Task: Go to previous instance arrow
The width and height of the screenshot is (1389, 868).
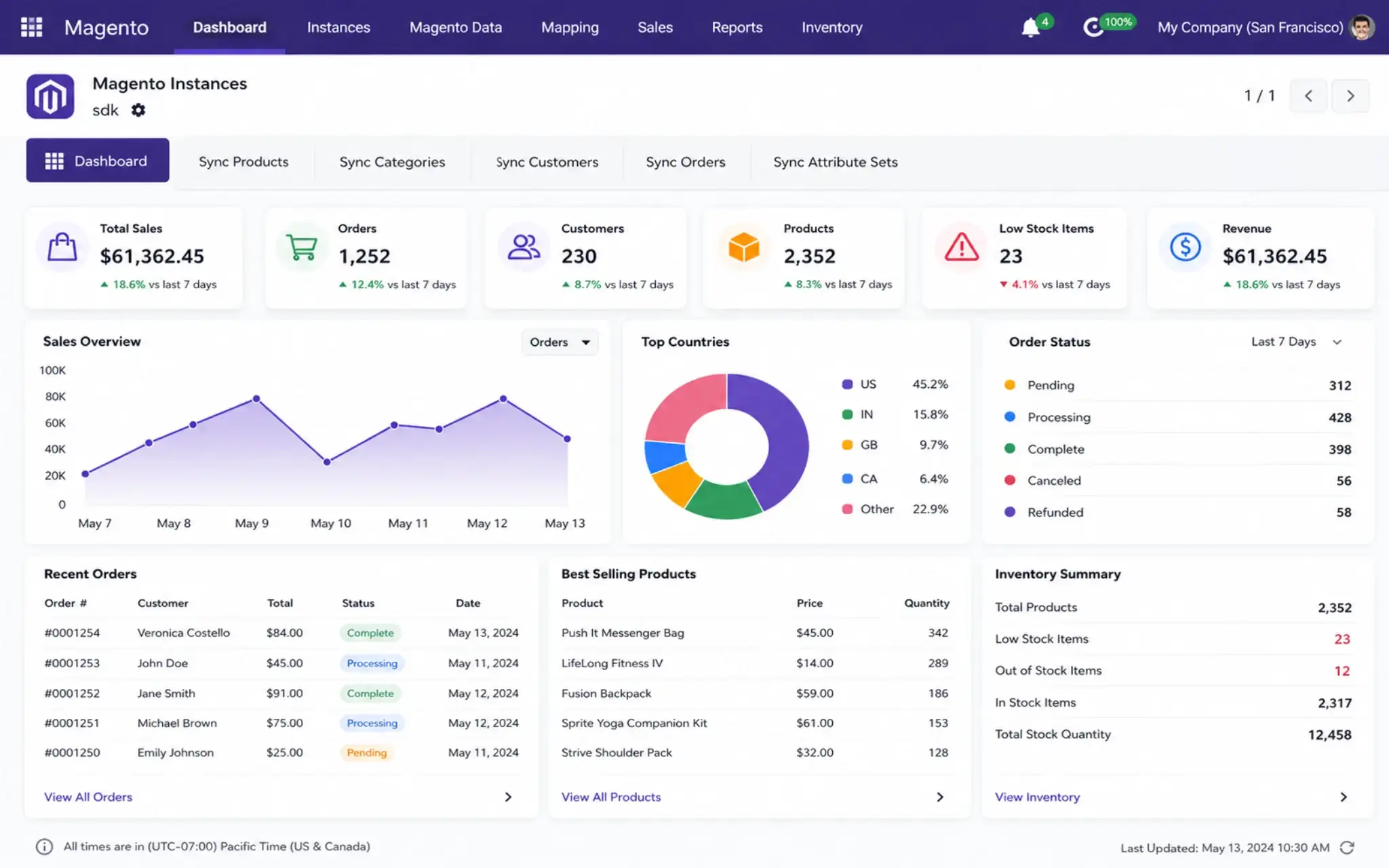Action: point(1308,96)
